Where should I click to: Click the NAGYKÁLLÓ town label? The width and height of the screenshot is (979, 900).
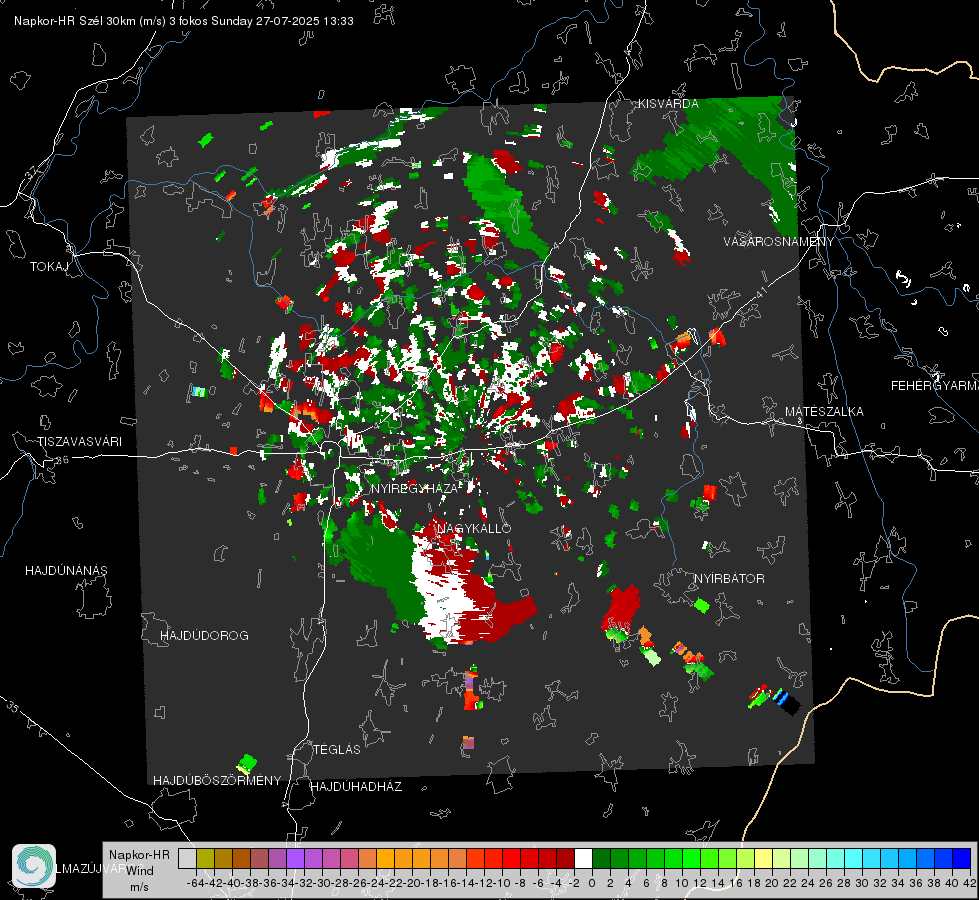pyautogui.click(x=474, y=528)
